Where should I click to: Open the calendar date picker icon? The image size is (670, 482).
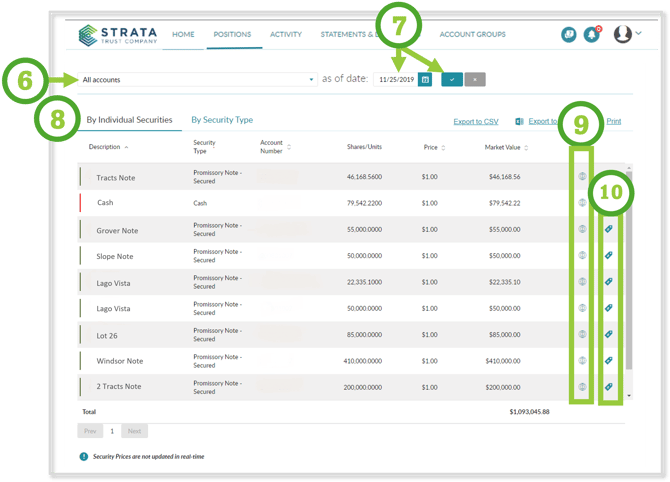coord(425,79)
